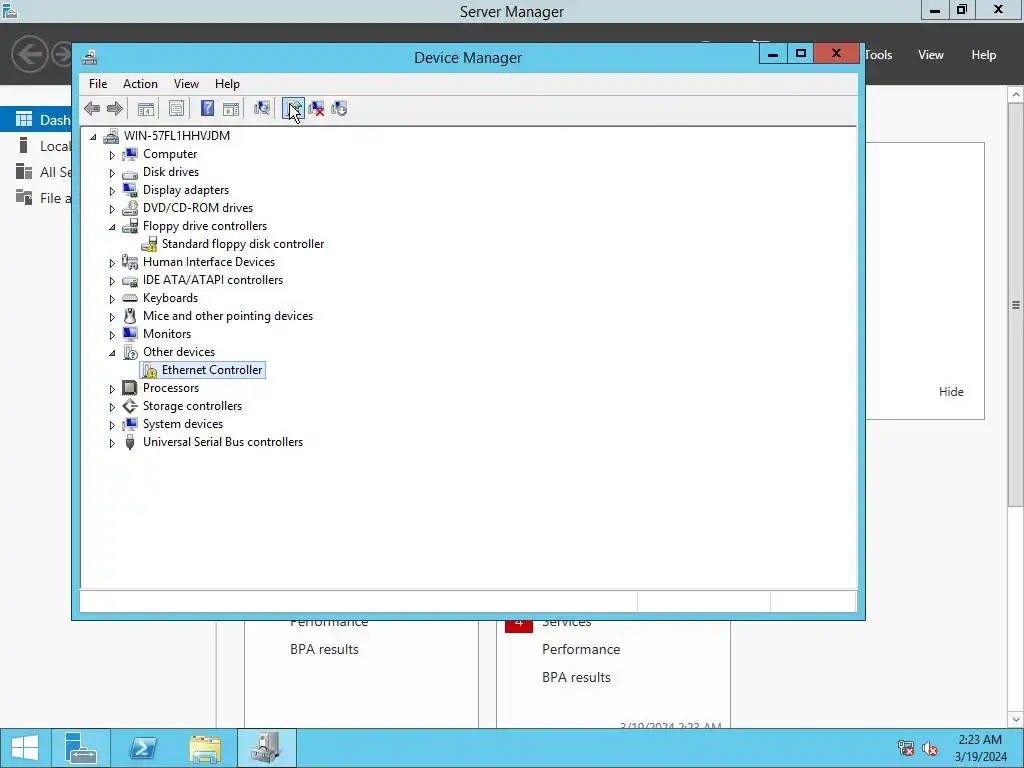Toggle the Show/Hide Action Pane toolbar icon
This screenshot has width=1024, height=768.
231,108
